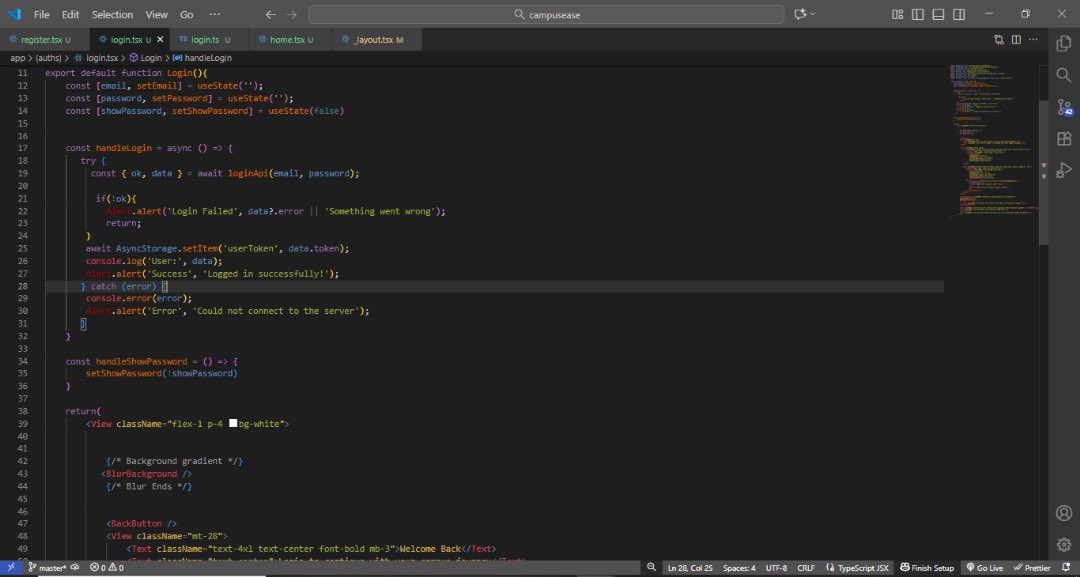Toggle the primary side bar

(x=917, y=14)
